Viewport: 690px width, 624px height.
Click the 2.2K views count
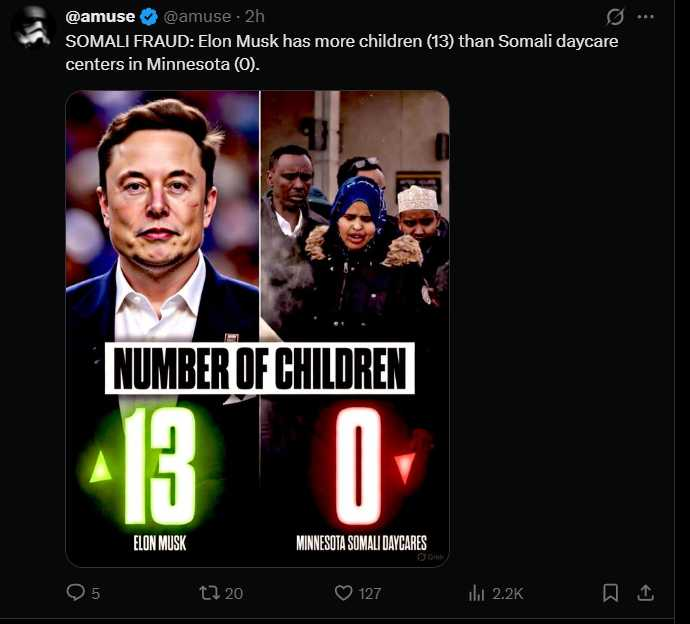click(508, 593)
